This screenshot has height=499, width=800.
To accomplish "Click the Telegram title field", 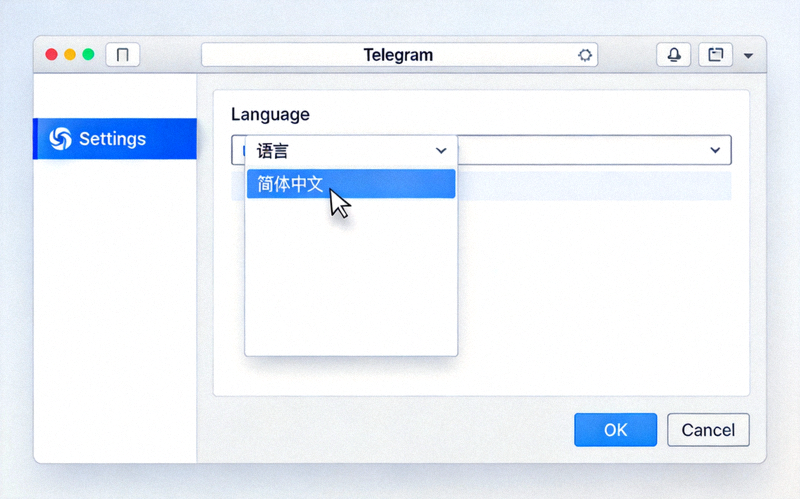I will 399,55.
